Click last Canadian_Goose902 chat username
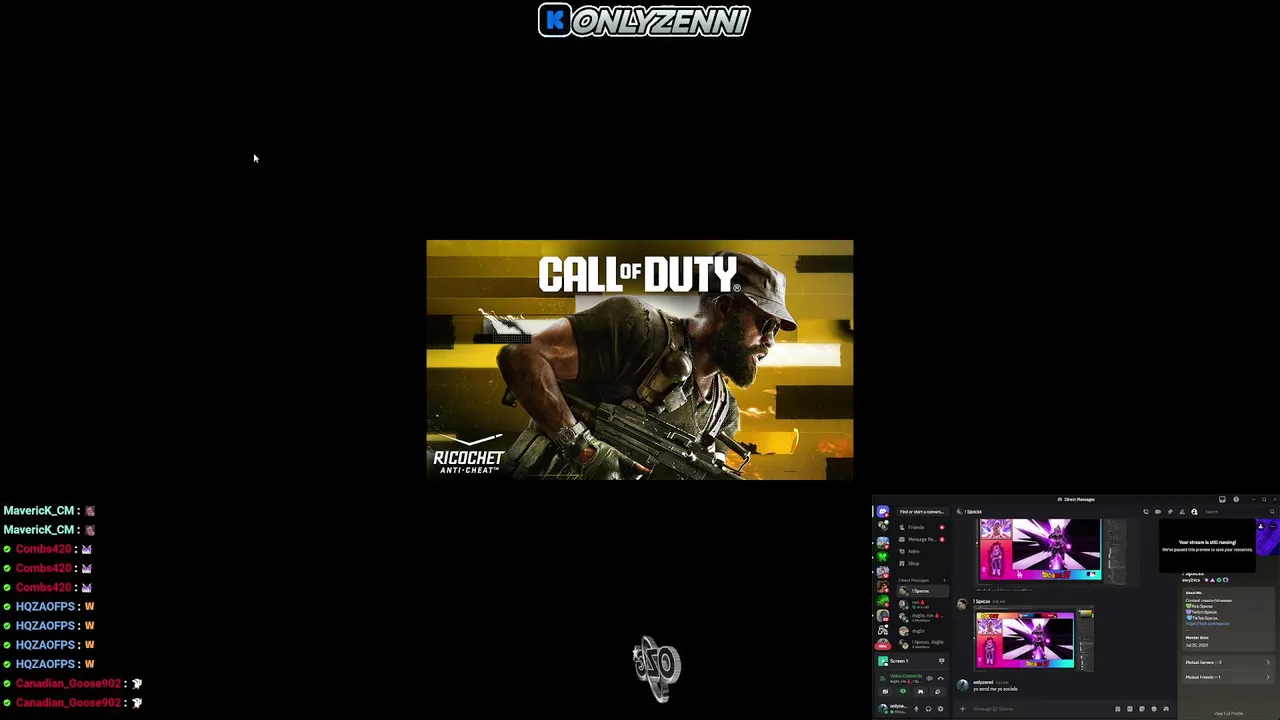Viewport: 1280px width, 720px height. tap(68, 703)
